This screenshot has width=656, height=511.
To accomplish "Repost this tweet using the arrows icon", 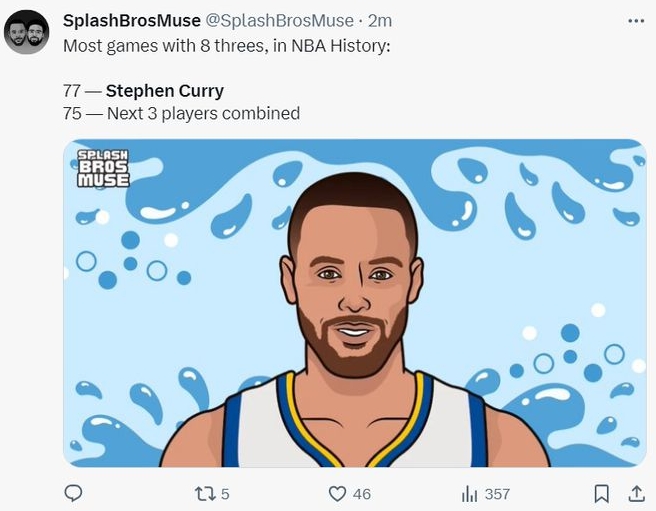I will pos(204,493).
